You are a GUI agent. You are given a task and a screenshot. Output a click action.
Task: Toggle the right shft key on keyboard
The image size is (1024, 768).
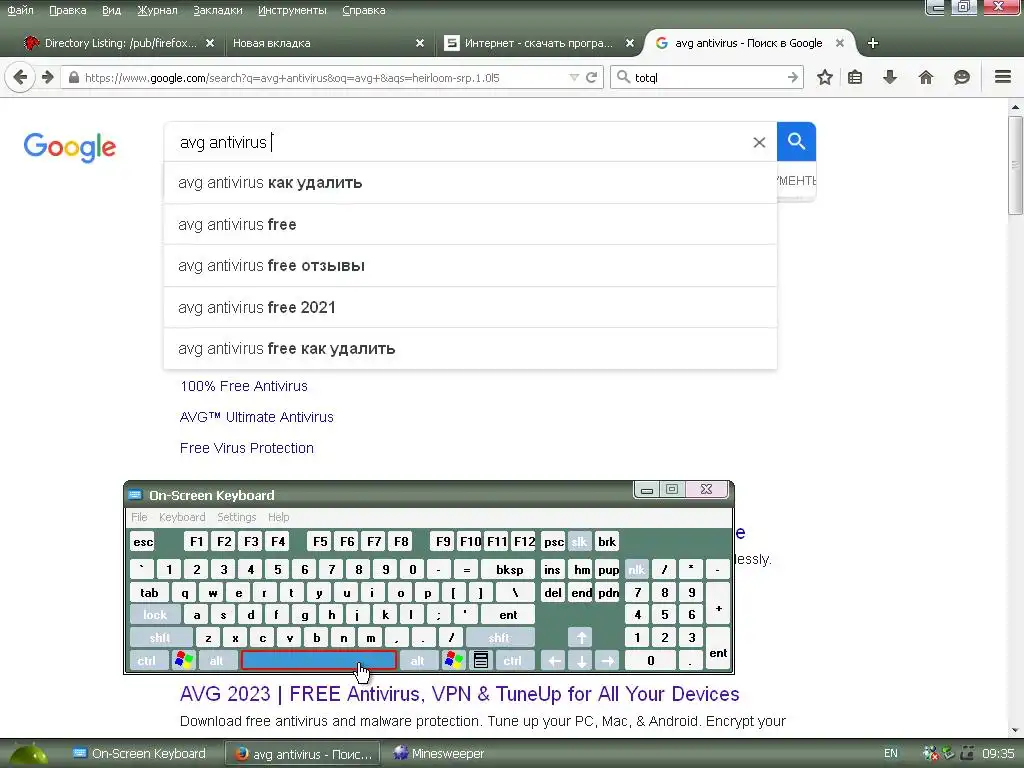click(500, 637)
